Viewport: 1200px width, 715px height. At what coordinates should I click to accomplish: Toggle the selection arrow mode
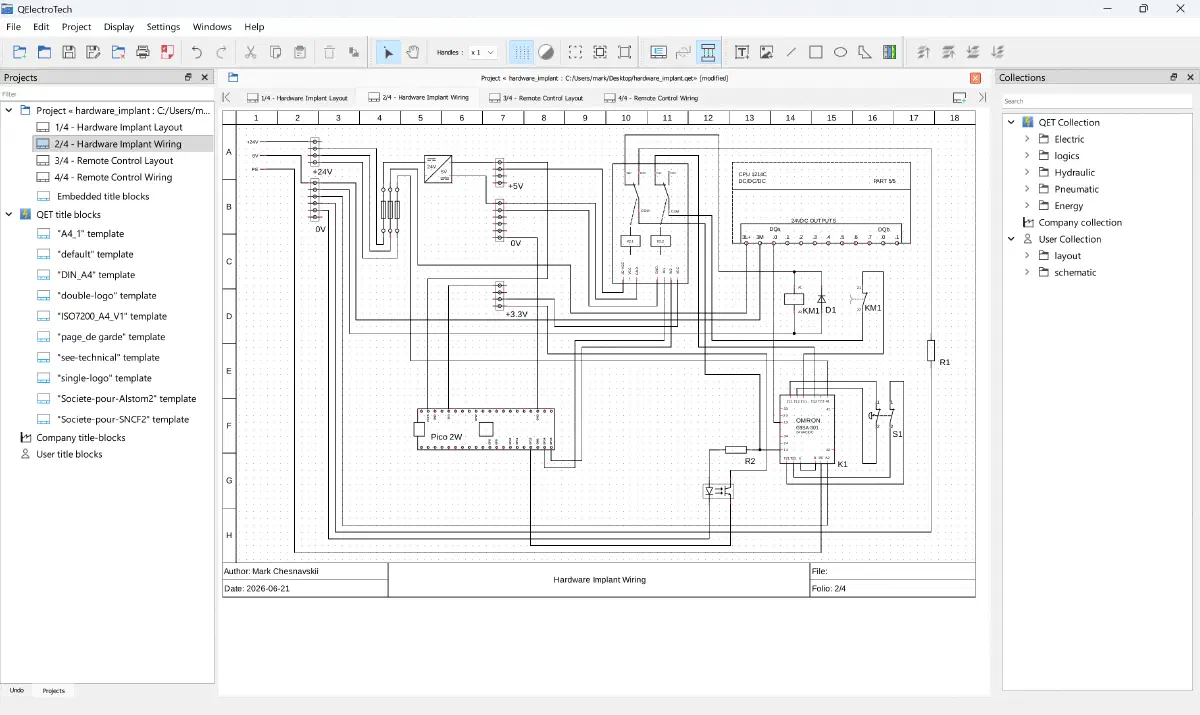(x=389, y=52)
